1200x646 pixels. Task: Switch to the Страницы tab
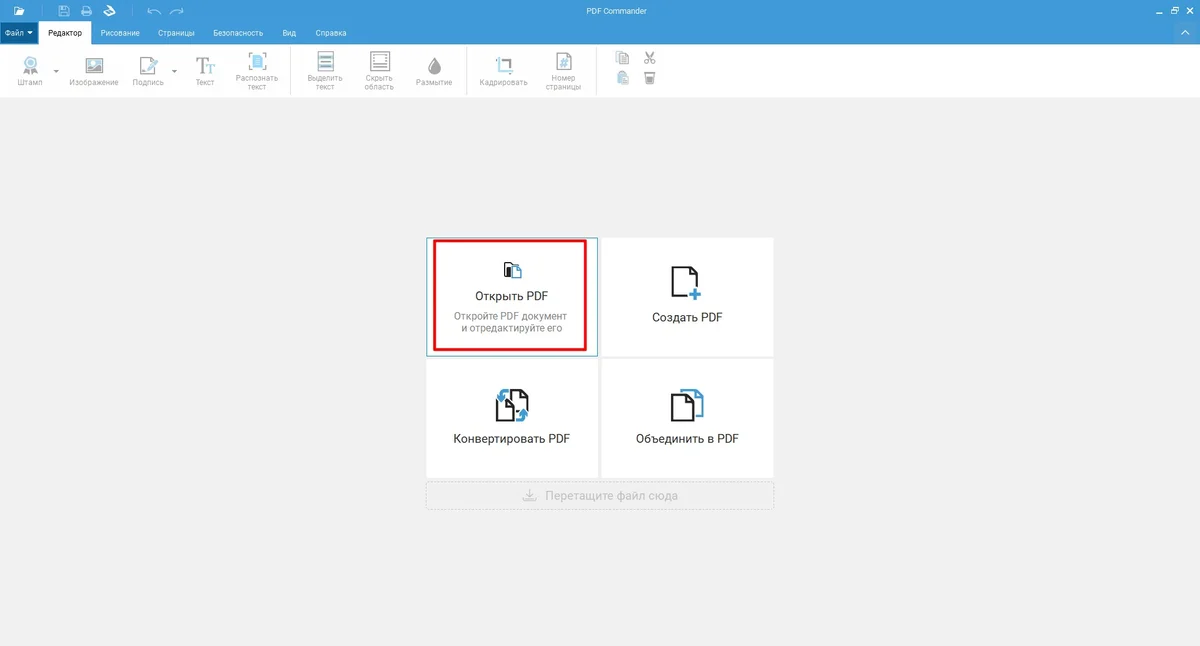[176, 33]
